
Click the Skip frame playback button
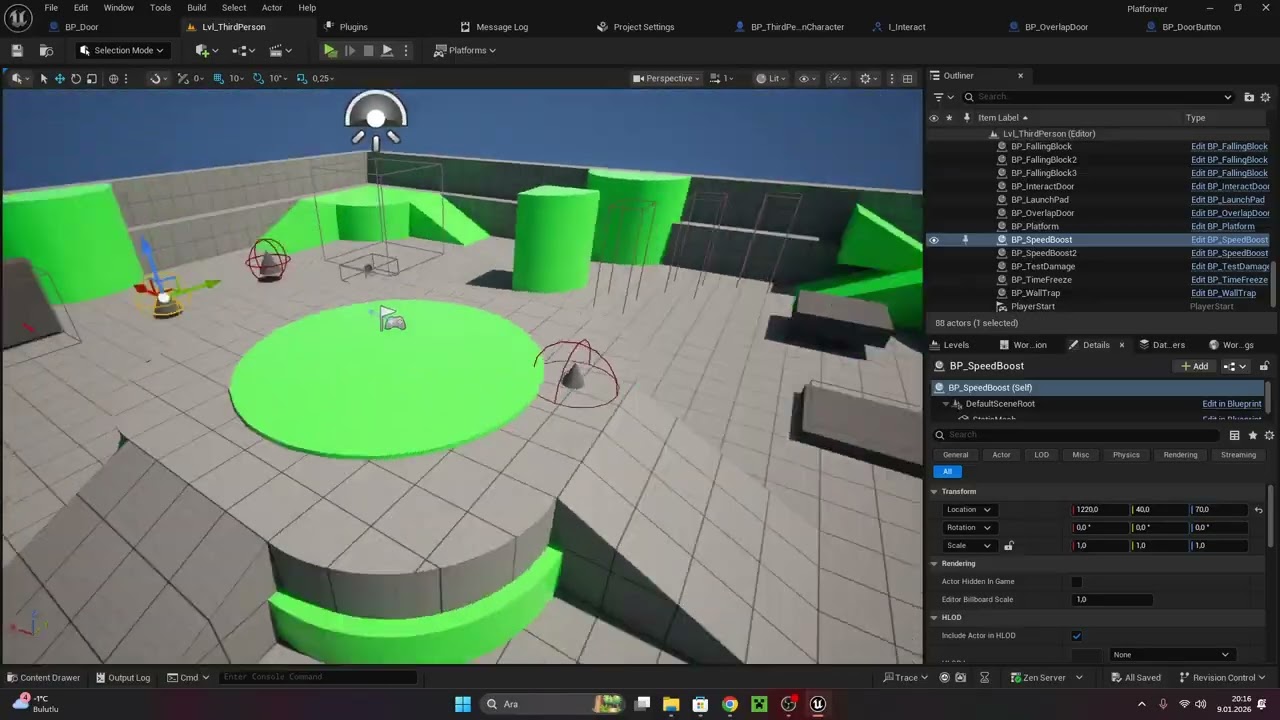coord(350,50)
